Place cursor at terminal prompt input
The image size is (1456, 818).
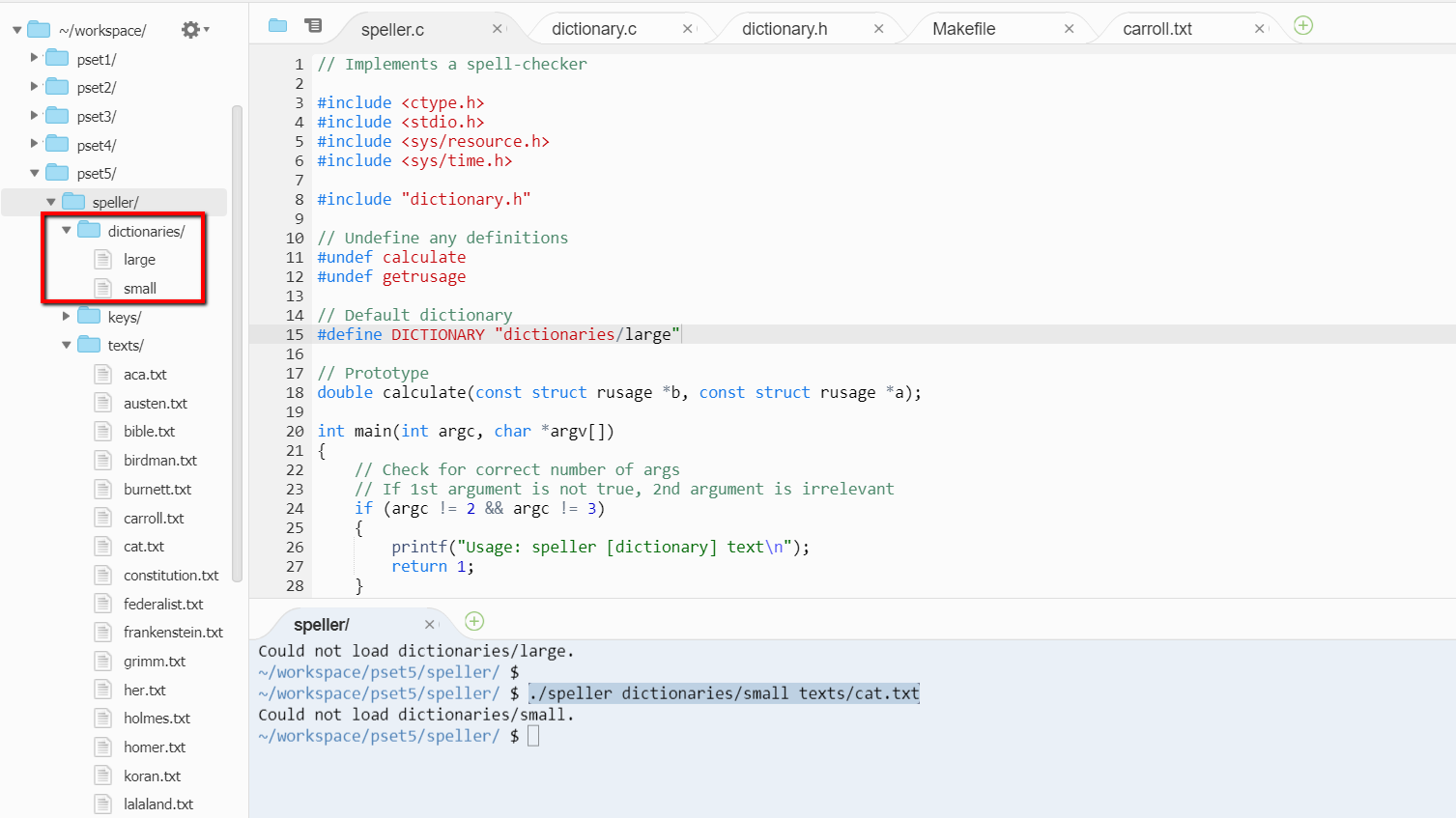(533, 736)
